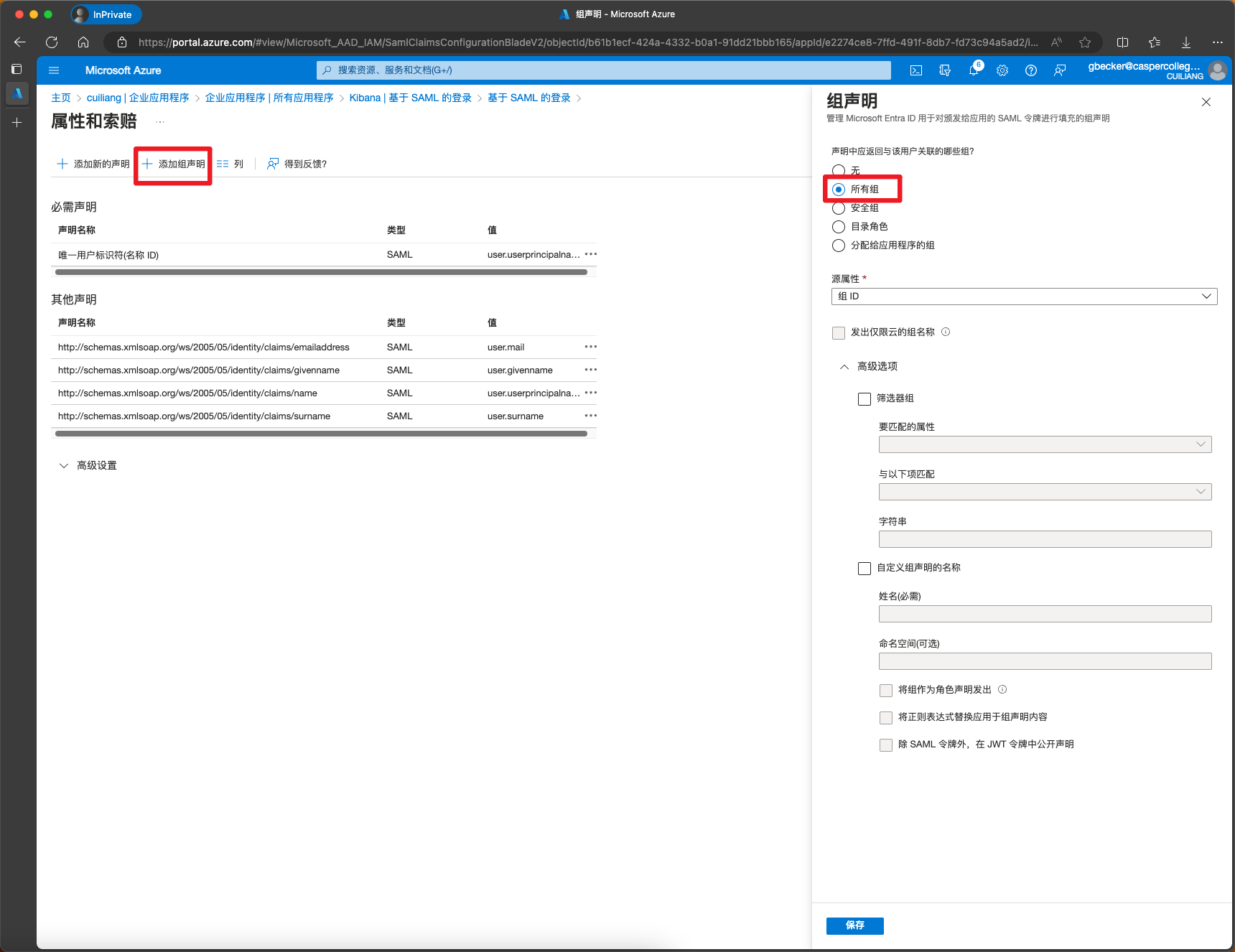The image size is (1235, 952).
Task: Close the 组声明 panel
Action: [x=1206, y=102]
